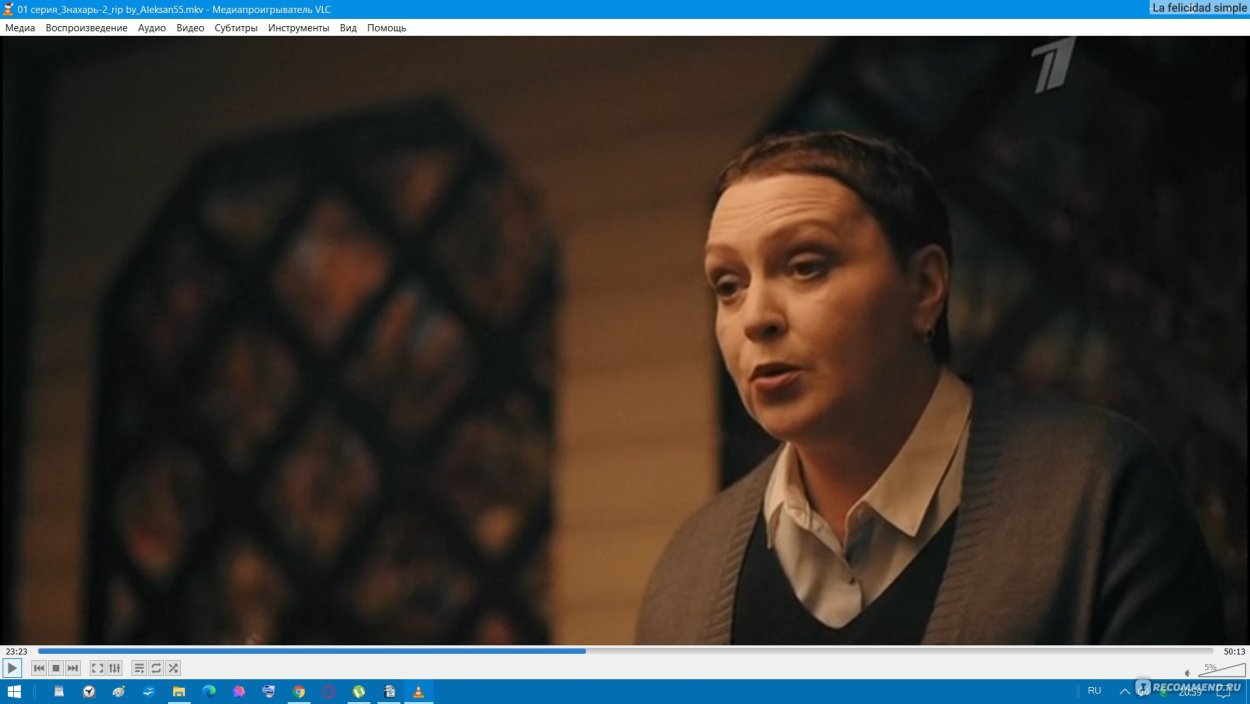This screenshot has width=1250, height=704.
Task: Click the total duration 50:13 label
Action: click(x=1234, y=651)
